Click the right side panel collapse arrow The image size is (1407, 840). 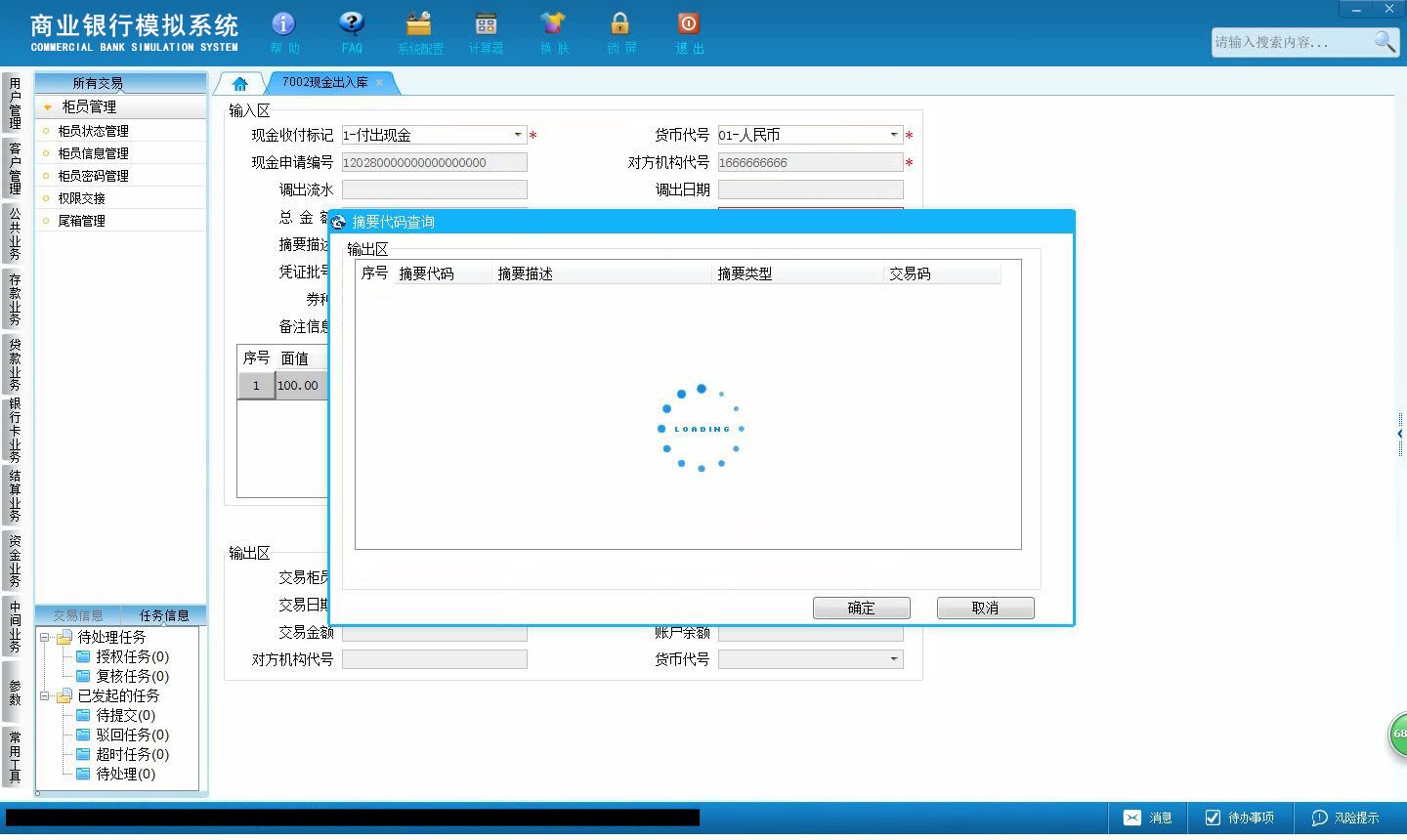click(x=1400, y=434)
